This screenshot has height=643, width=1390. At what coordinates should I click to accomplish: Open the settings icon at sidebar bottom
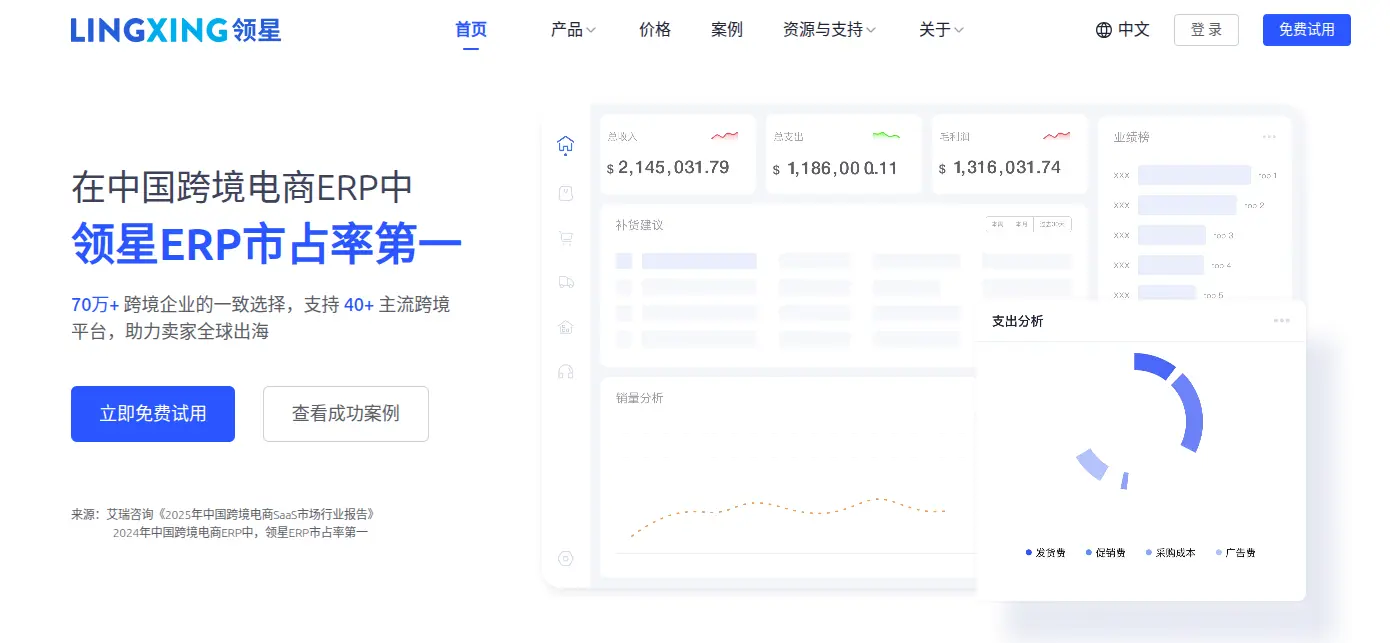coord(565,559)
